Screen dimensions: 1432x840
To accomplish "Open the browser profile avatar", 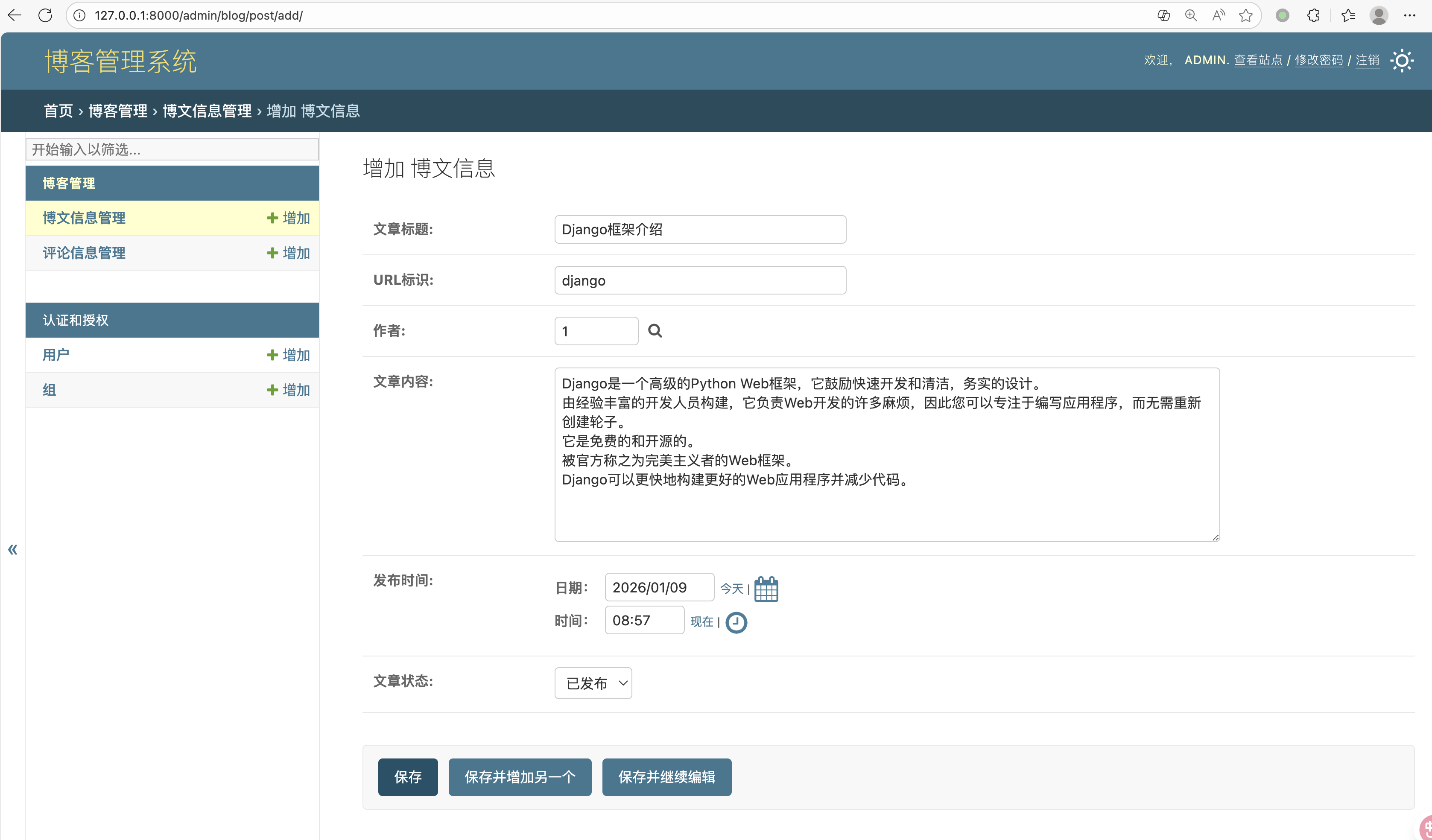I will (1379, 15).
